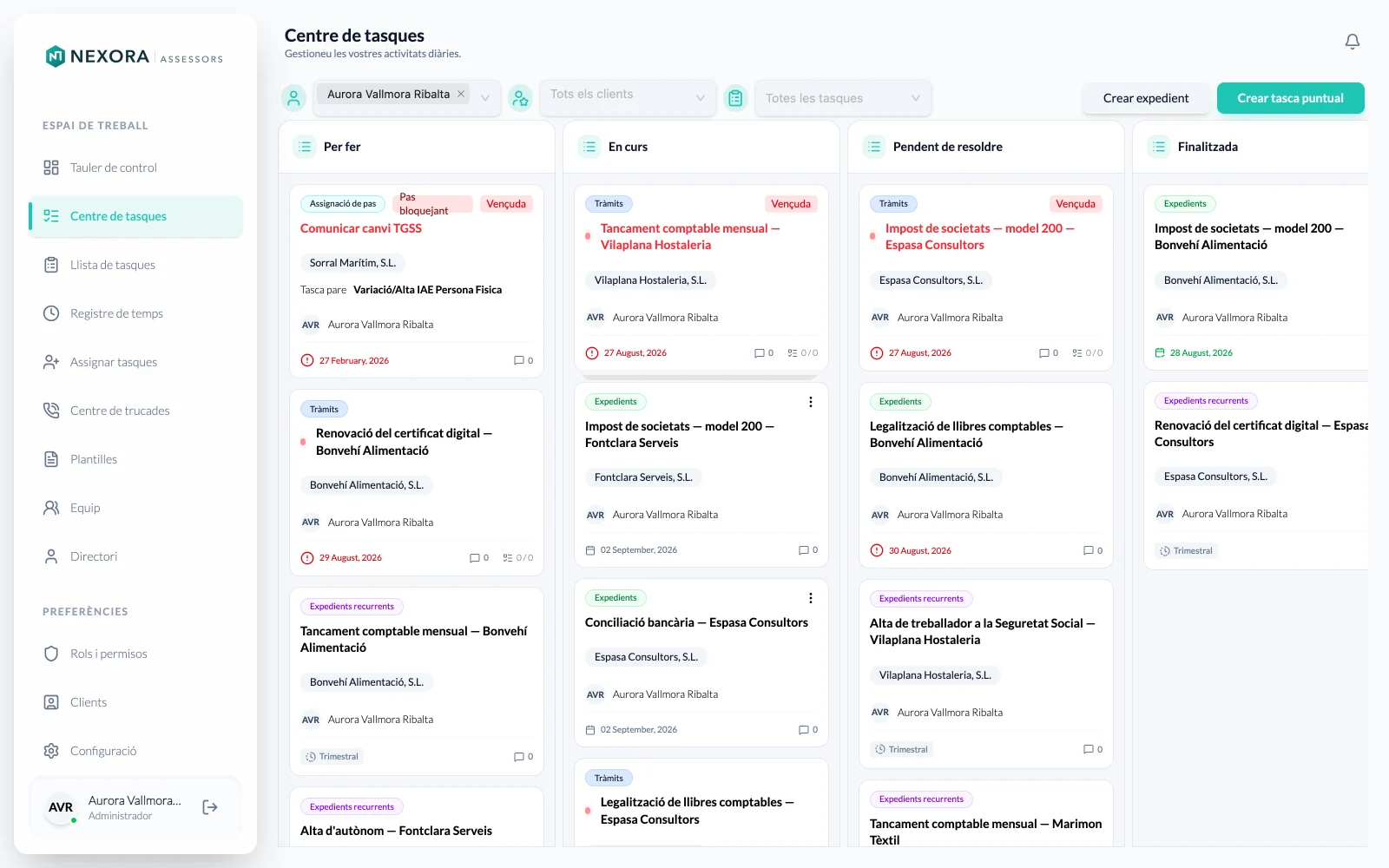Click Crear tasca puntual button
Viewport: 1389px width, 868px height.
1290,98
